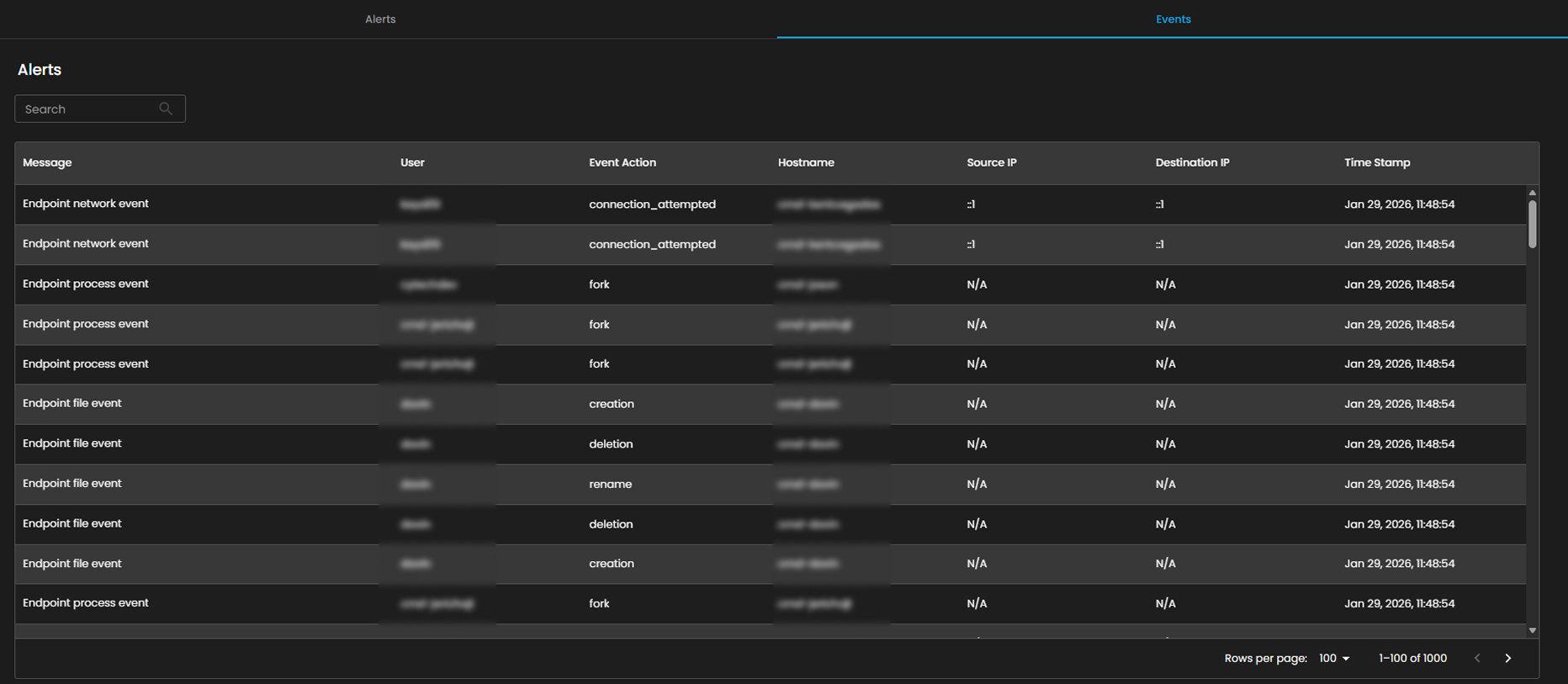Click the table scrollbar down arrow
1568x684 pixels.
[1532, 630]
